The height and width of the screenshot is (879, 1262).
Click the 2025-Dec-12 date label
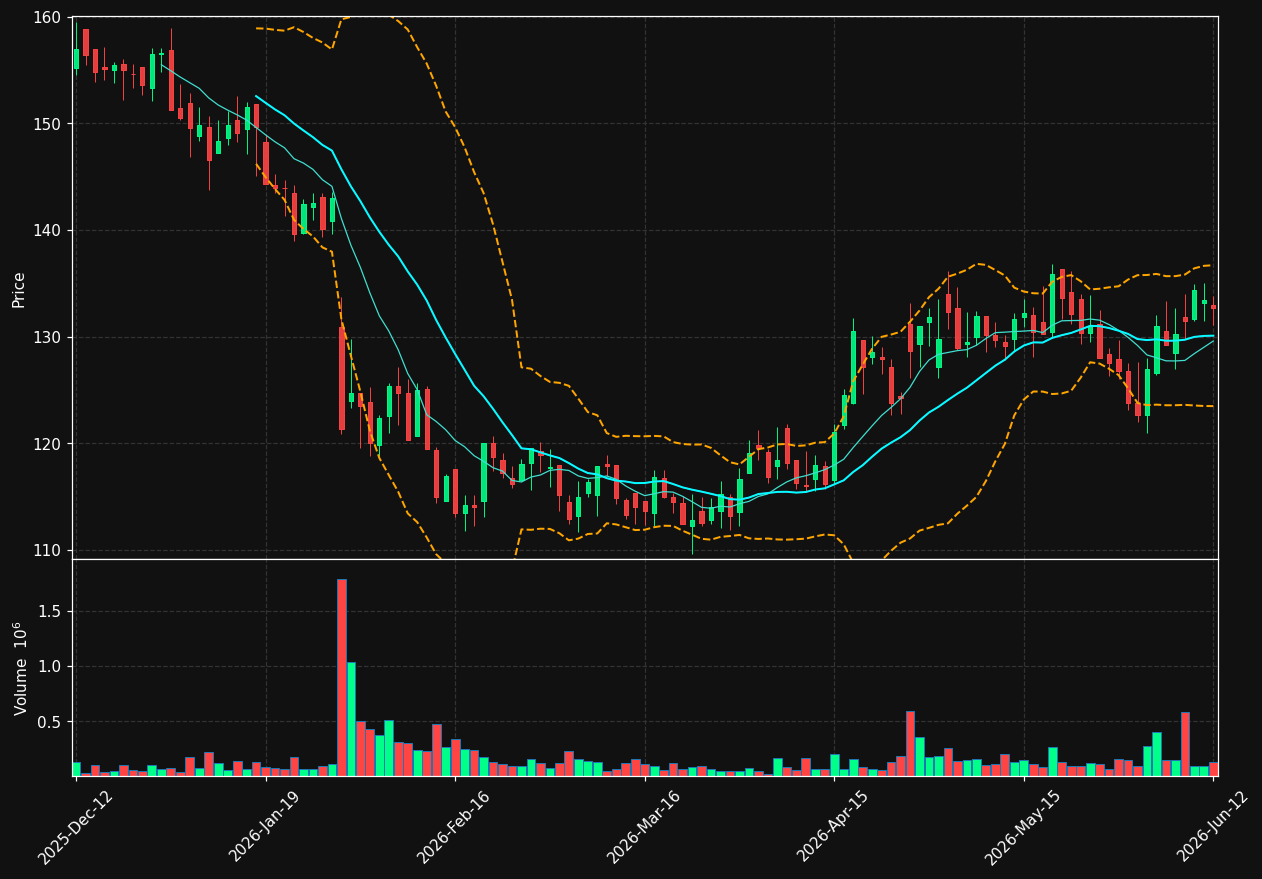click(76, 826)
